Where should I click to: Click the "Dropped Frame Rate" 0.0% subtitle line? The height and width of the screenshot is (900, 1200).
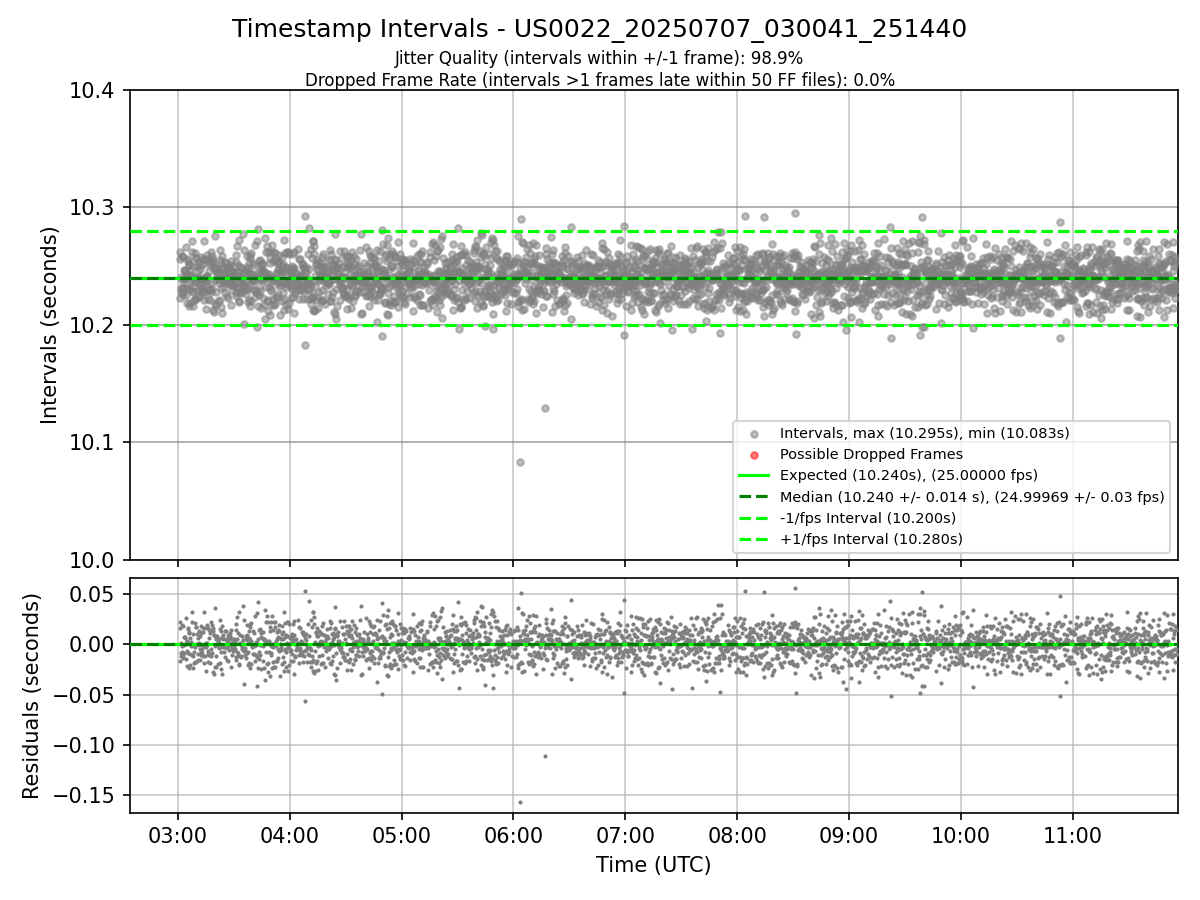pyautogui.click(x=599, y=80)
